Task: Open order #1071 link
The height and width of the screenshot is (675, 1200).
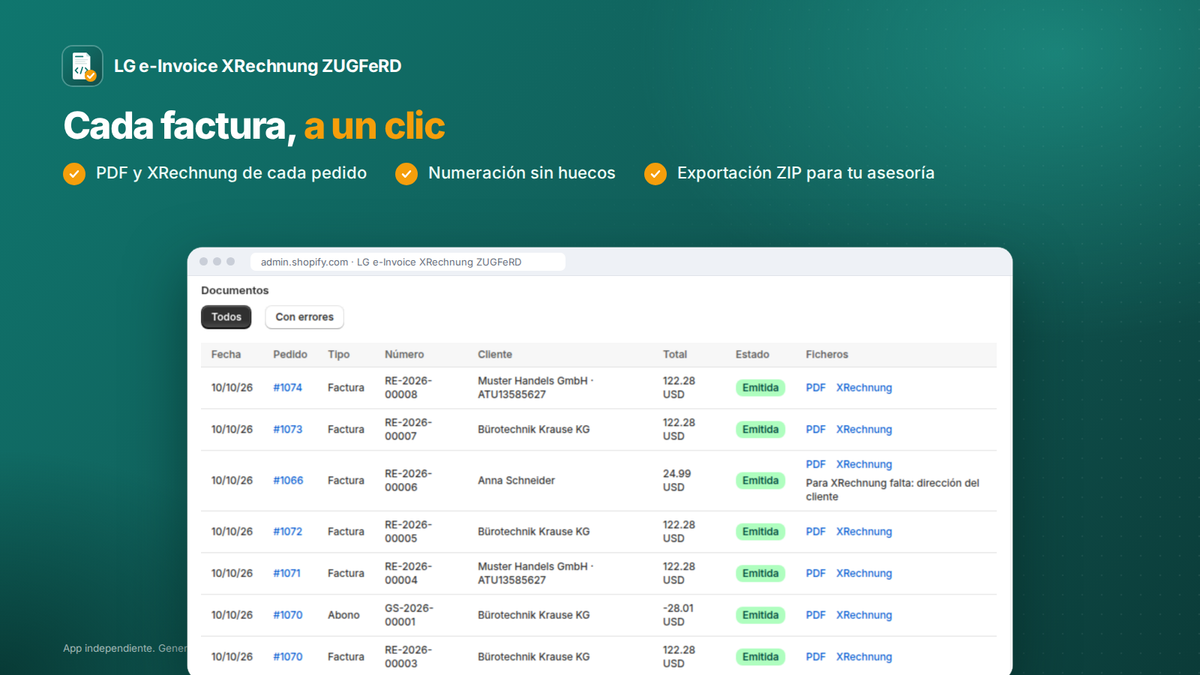Action: (288, 574)
